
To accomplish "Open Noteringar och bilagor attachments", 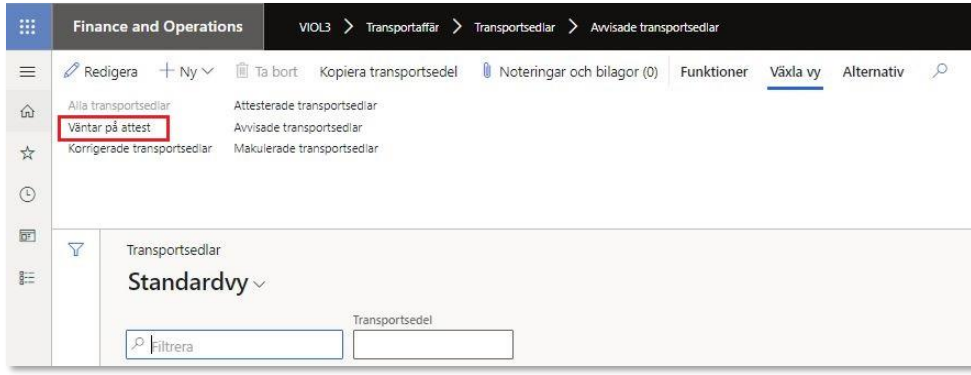I will click(x=570, y=72).
